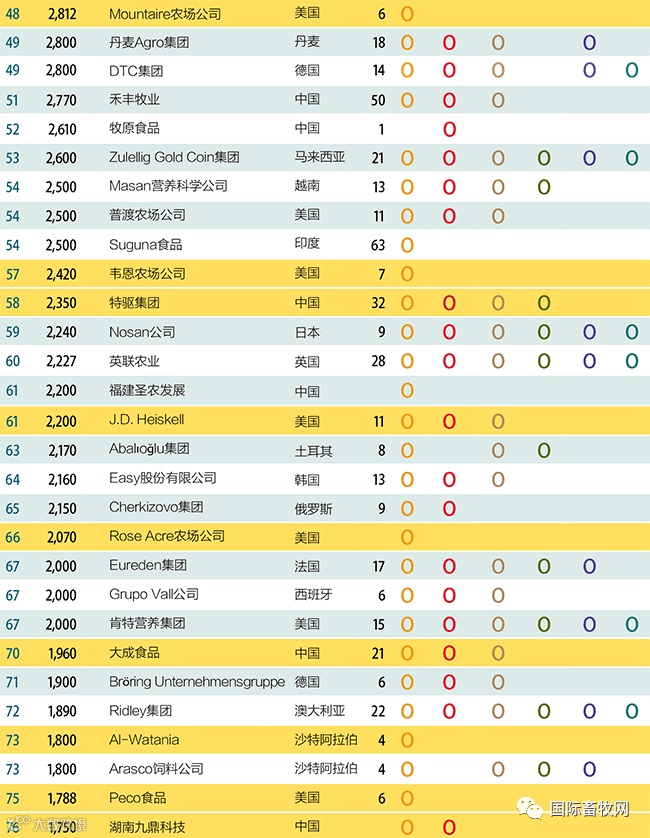Image resolution: width=650 pixels, height=838 pixels.
Task: Click the Masan营养科学公司 company name
Action: pyautogui.click(x=168, y=186)
